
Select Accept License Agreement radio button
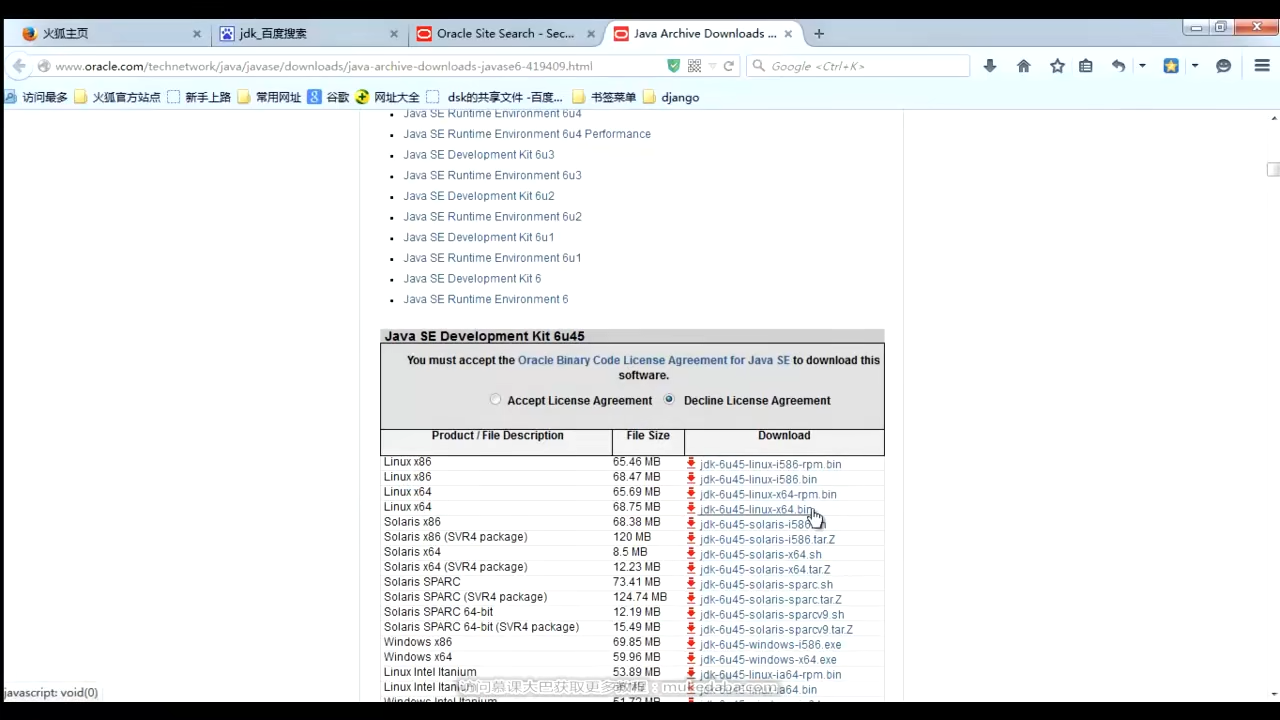tap(495, 399)
